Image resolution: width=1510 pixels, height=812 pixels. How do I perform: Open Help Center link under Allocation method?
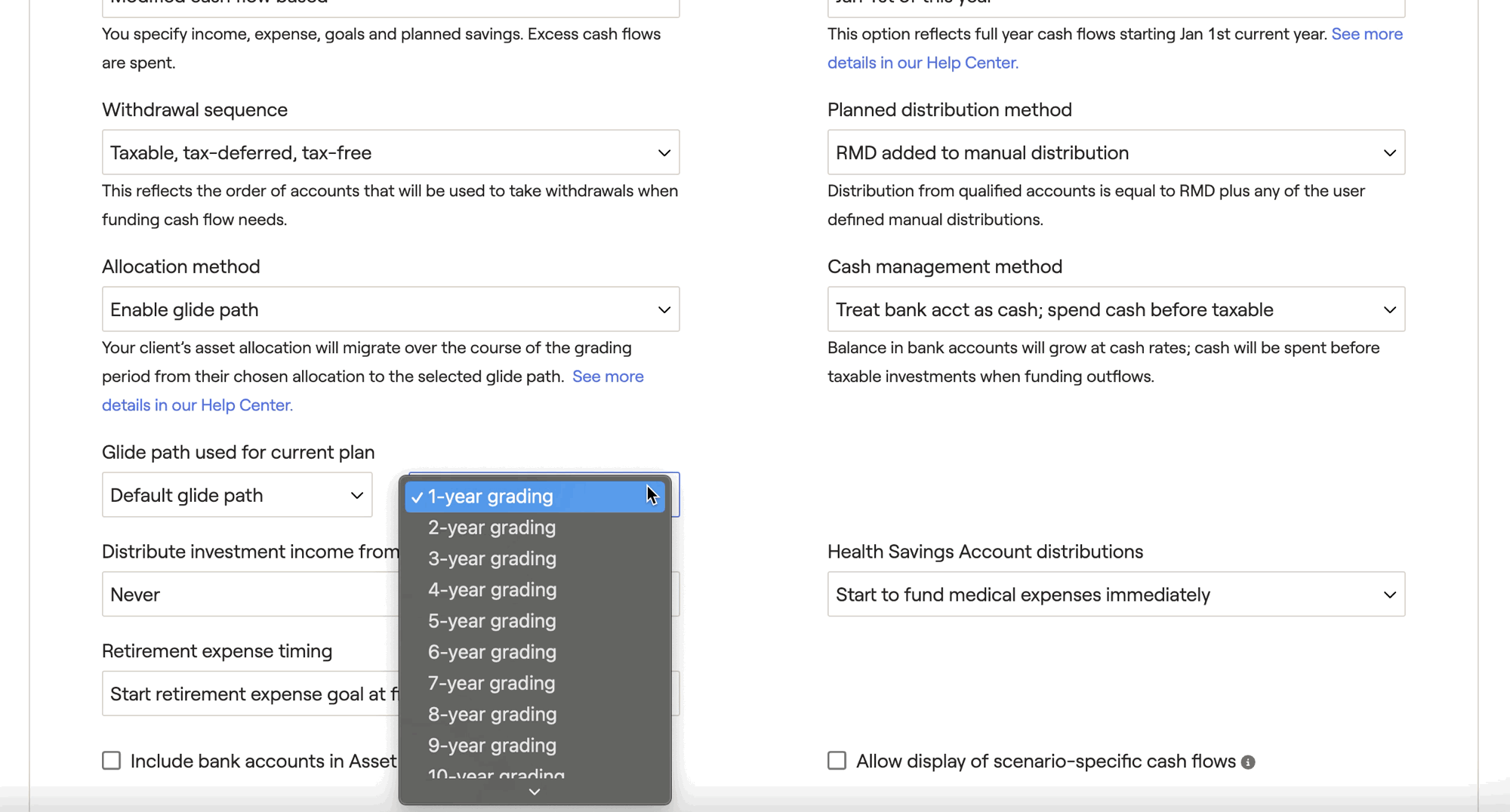coord(373,391)
